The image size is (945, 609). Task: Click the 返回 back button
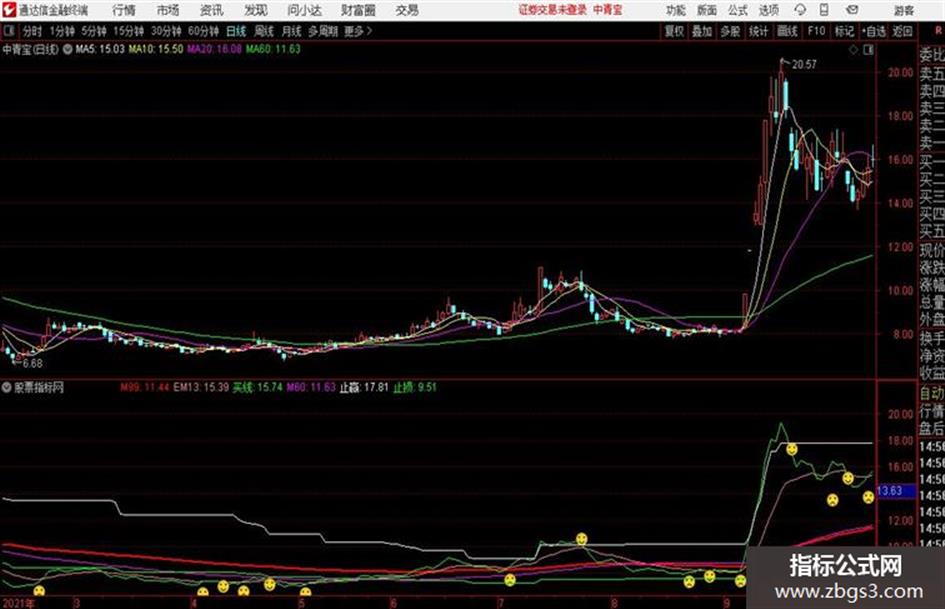point(902,31)
